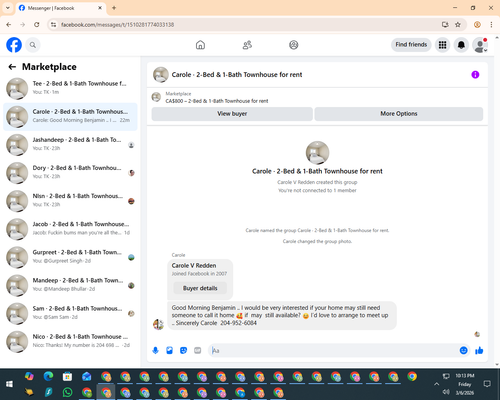The height and width of the screenshot is (400, 500).
Task: Open the Nlsn townhouse conversation
Action: 70,201
